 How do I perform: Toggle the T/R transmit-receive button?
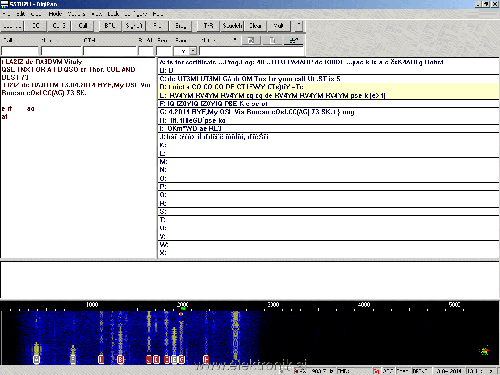[208, 26]
